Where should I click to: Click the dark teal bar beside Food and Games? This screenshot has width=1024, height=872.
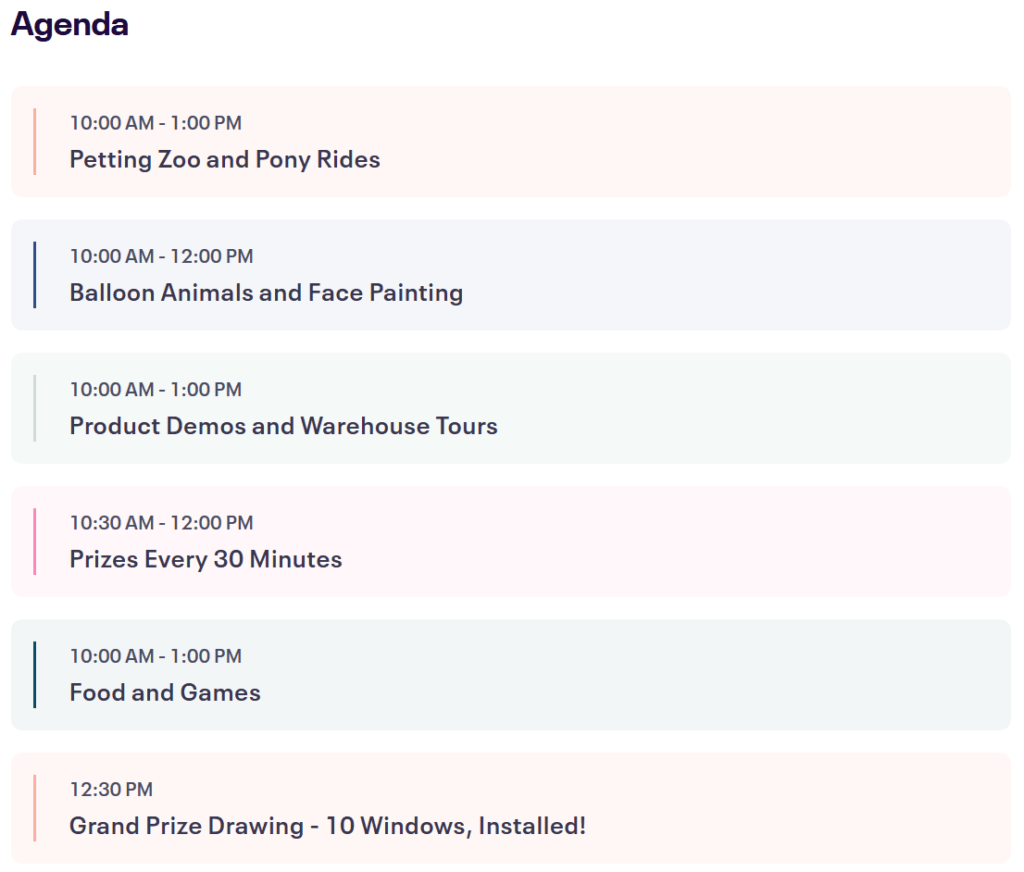tap(34, 674)
